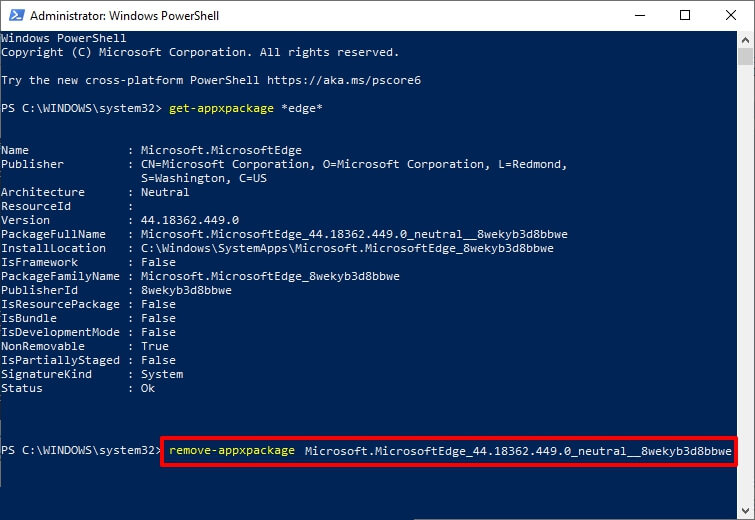This screenshot has height=520, width=755.
Task: Click the Version value 44.18362.449.0
Action: (190, 220)
